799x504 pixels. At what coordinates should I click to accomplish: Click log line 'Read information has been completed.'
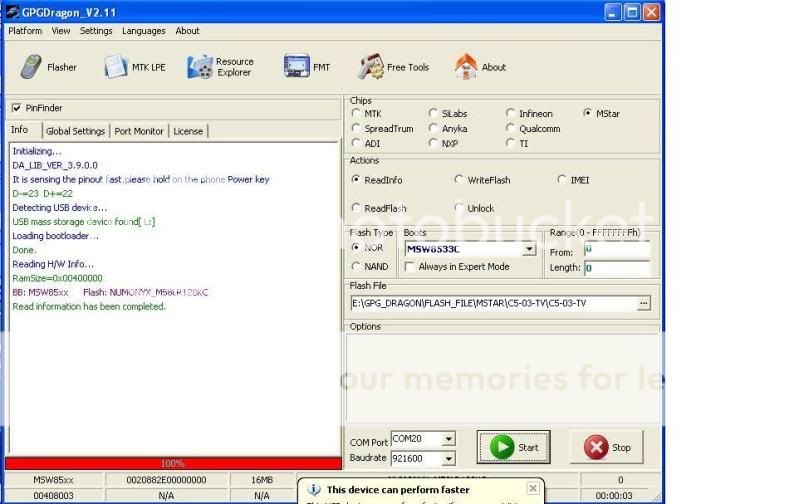pos(89,306)
